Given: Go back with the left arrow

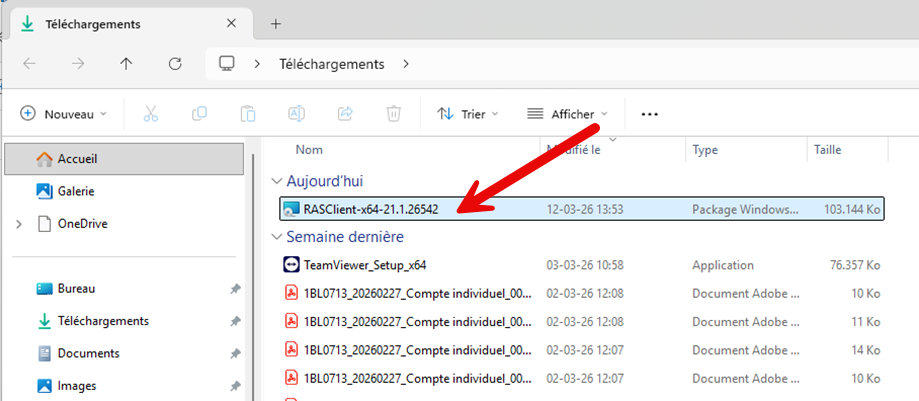Looking at the screenshot, I should pyautogui.click(x=29, y=64).
